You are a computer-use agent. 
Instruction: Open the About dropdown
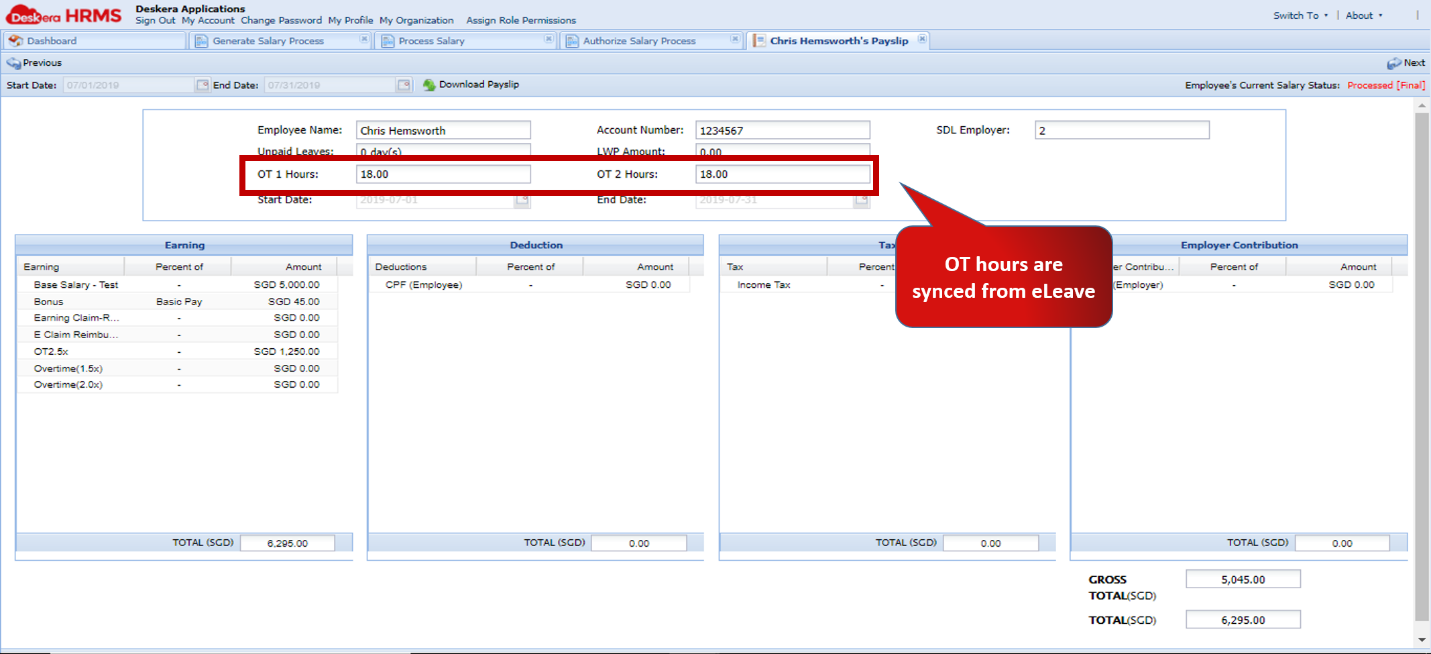click(1360, 15)
